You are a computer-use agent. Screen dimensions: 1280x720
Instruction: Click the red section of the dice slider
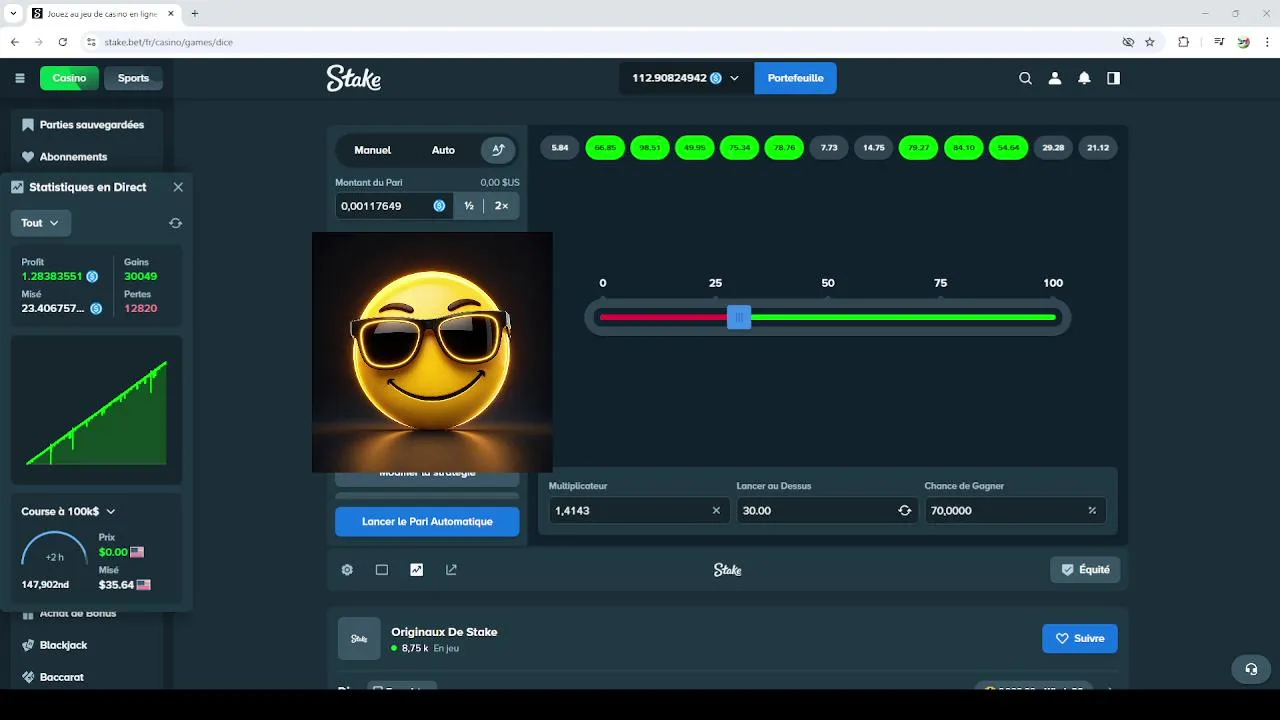point(663,318)
